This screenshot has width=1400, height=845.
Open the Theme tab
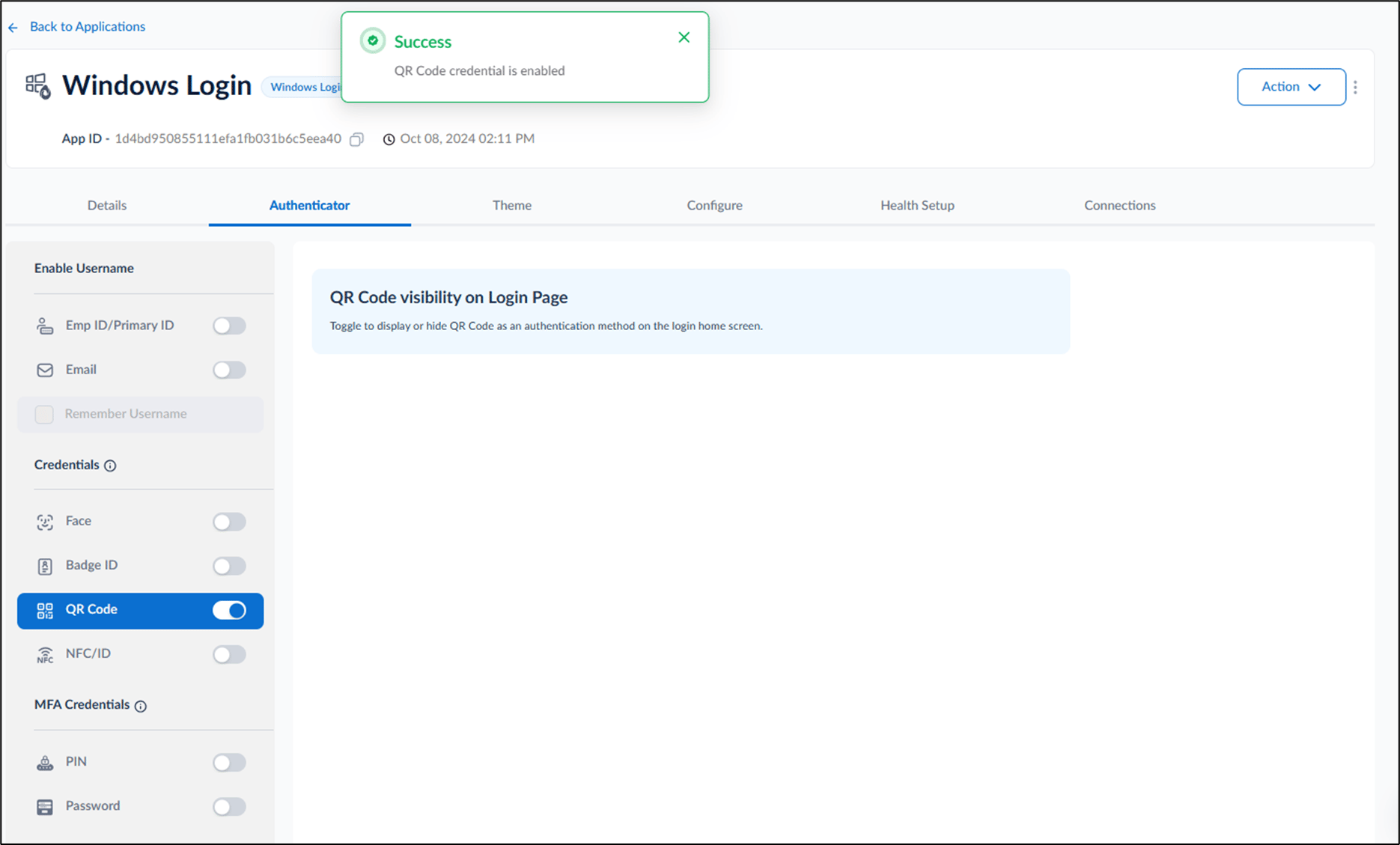coord(512,205)
